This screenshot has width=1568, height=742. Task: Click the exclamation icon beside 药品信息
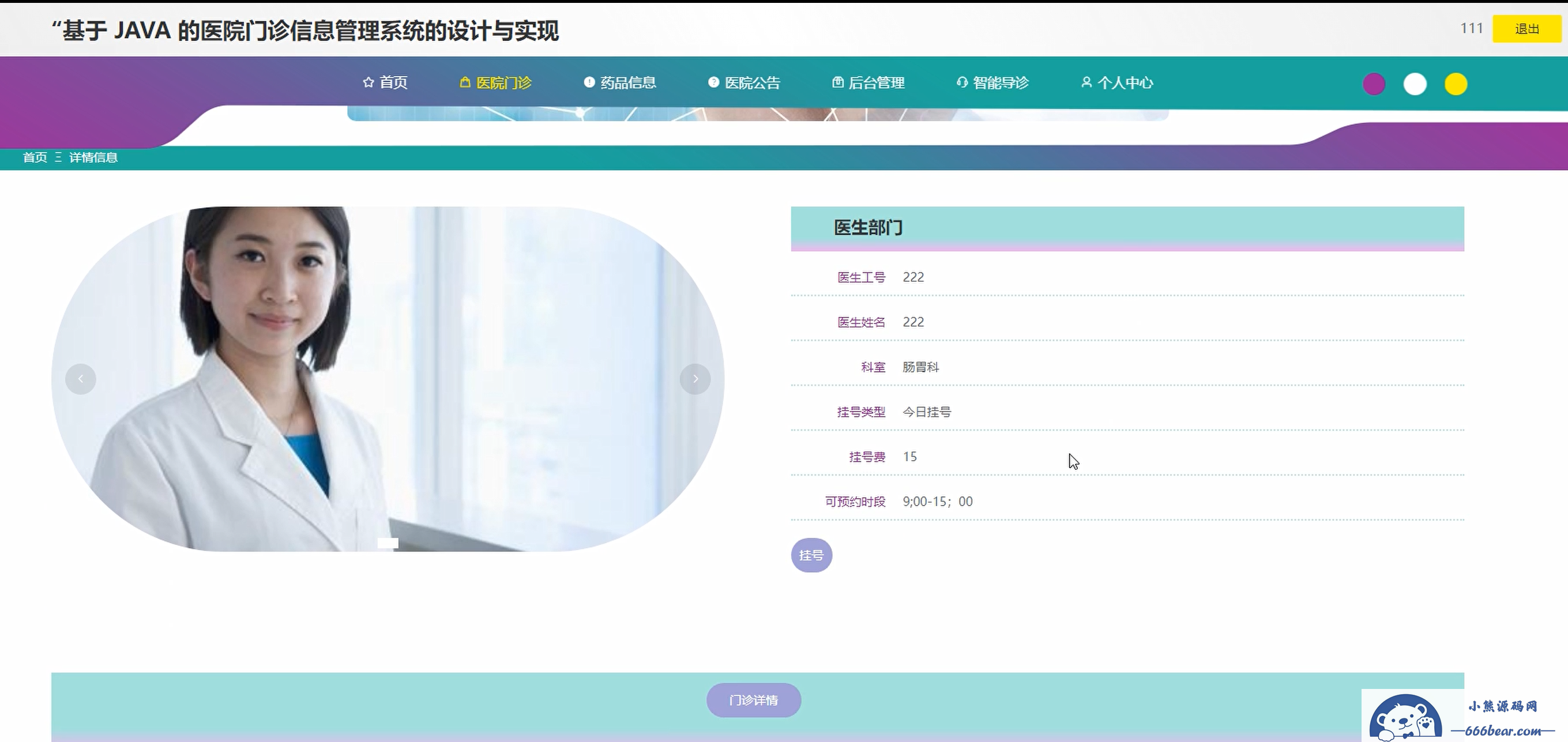click(589, 82)
